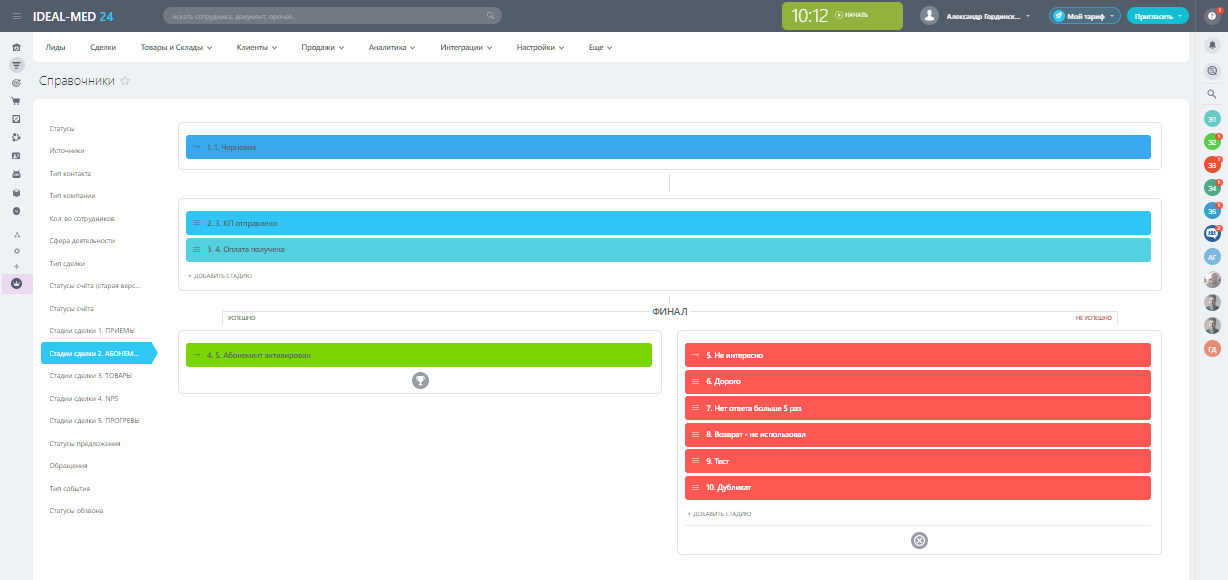Image resolution: width=1228 pixels, height=580 pixels.
Task: Expand the Товары и Склады menu
Action: pyautogui.click(x=176, y=47)
